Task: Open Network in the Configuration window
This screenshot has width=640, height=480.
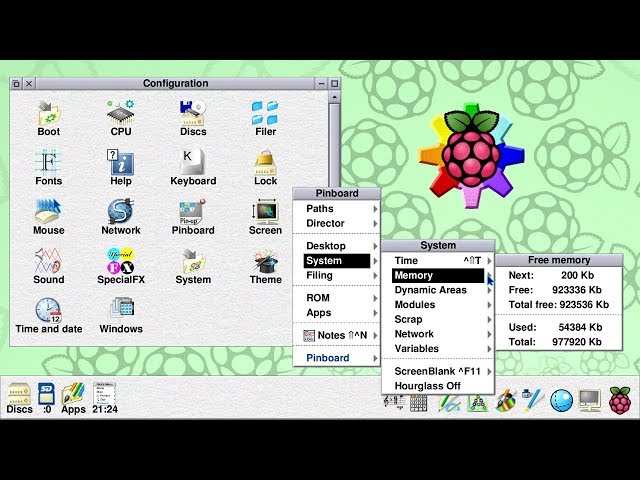Action: (121, 217)
